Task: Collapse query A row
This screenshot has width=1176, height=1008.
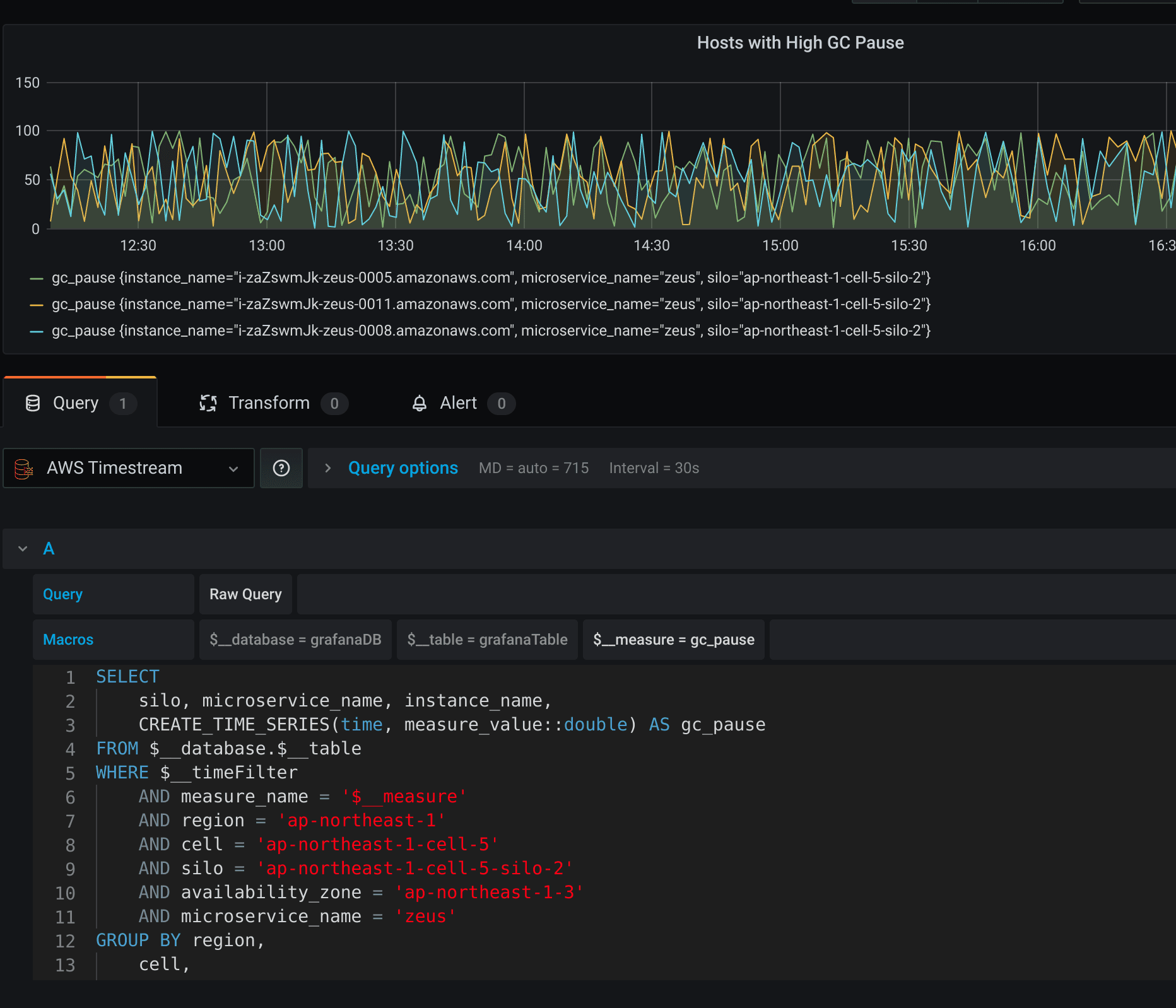Action: (x=23, y=549)
